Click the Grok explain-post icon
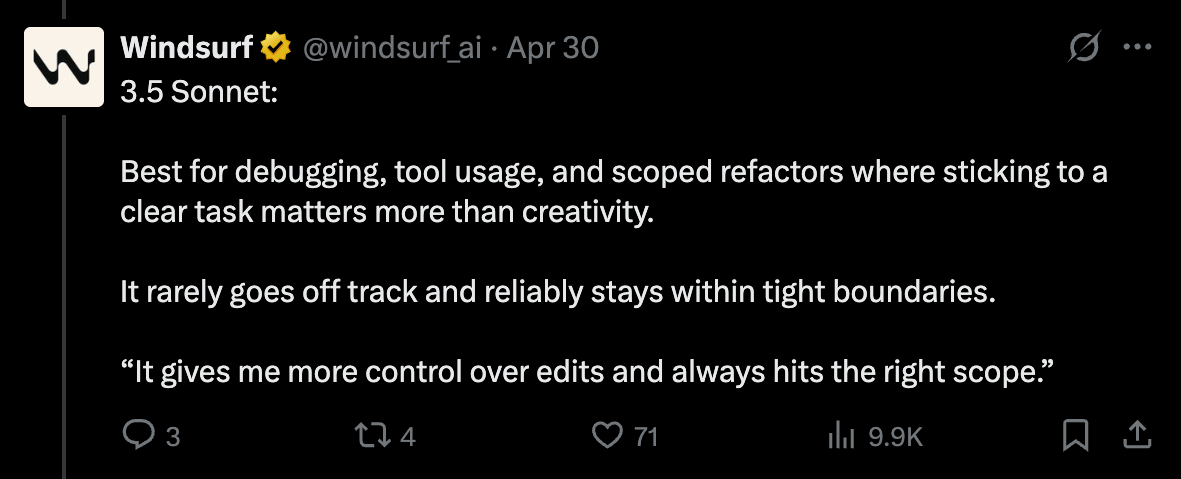Screen dimensions: 1181x479 1083,47
